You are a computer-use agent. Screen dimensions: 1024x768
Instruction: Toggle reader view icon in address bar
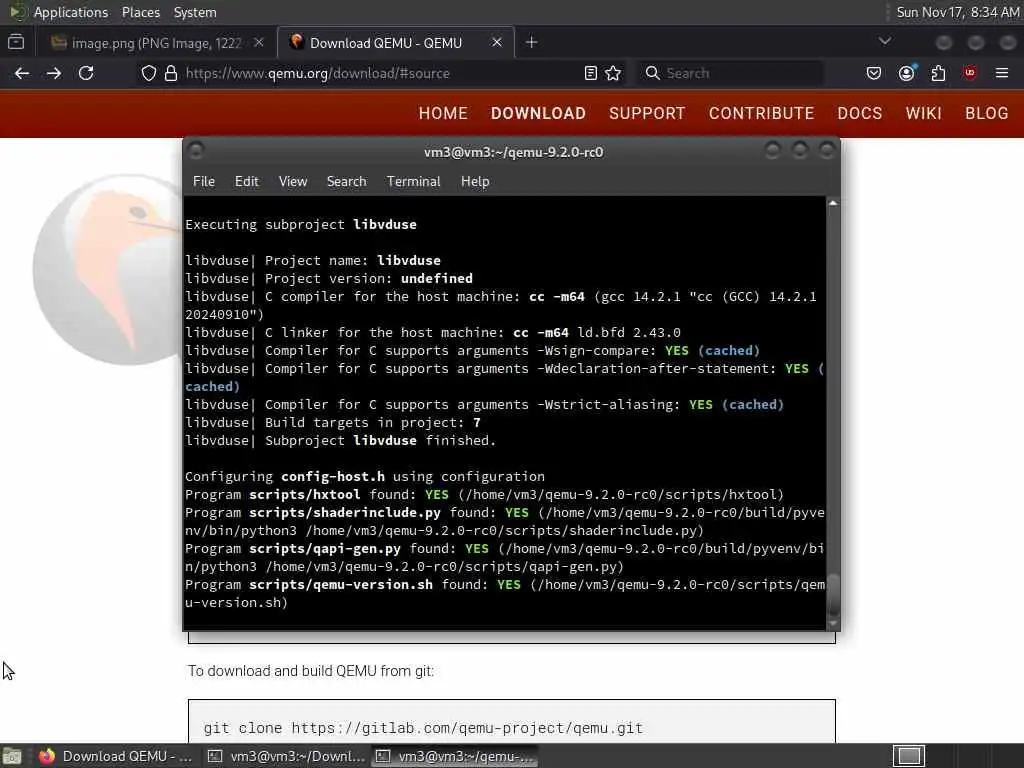(590, 73)
